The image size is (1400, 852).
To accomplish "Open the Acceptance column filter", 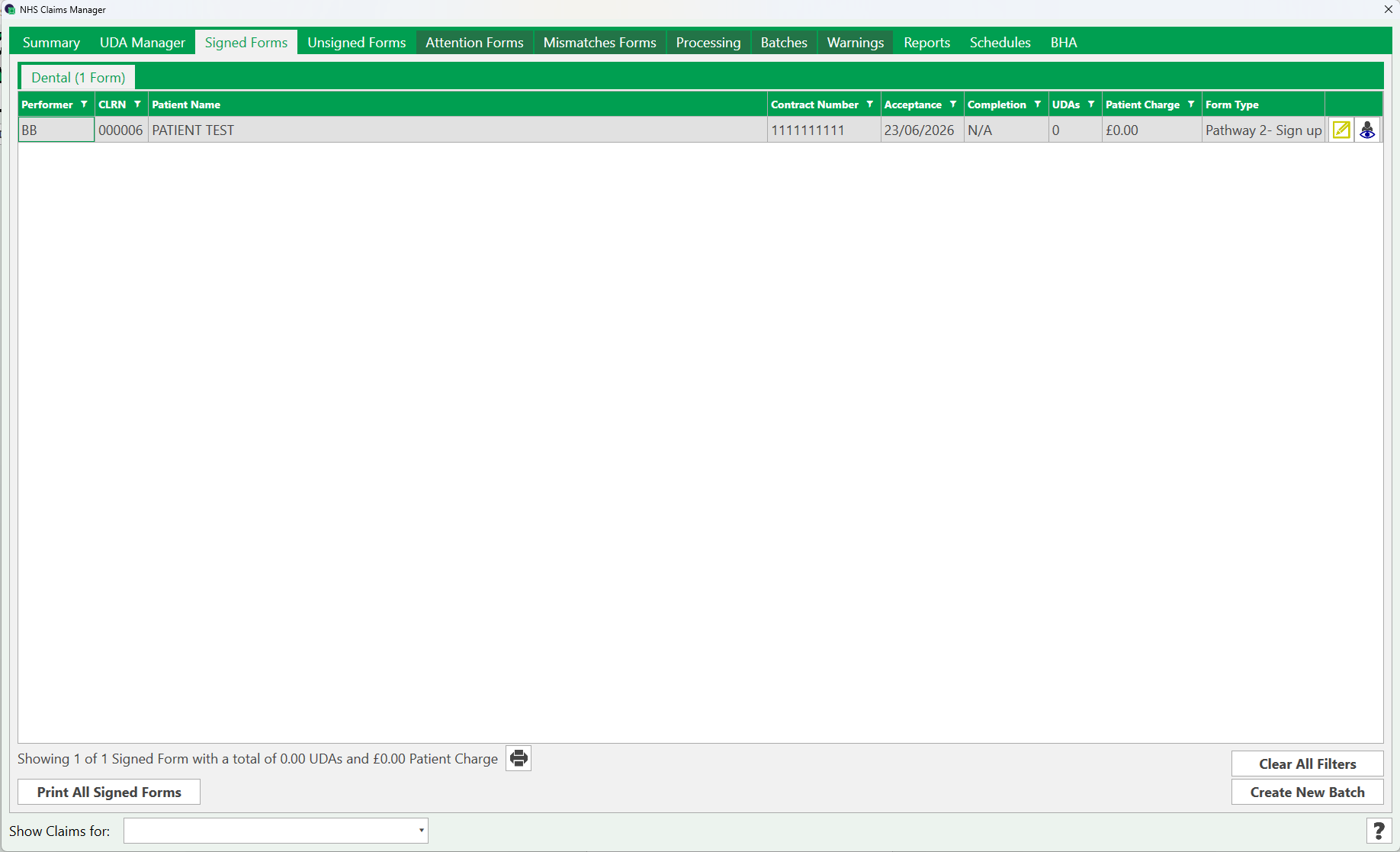I will point(953,104).
